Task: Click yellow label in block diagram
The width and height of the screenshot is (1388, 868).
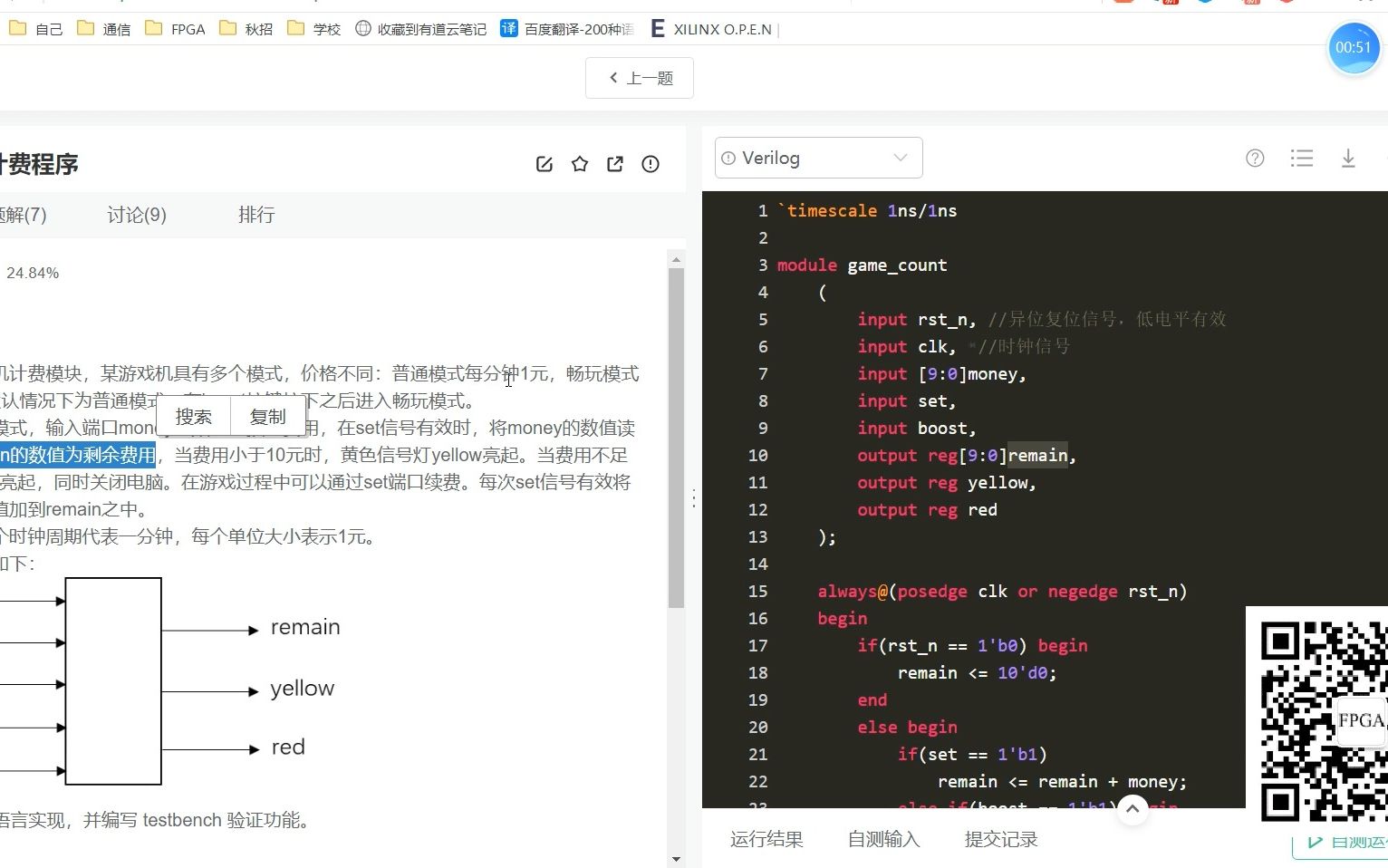Action: pos(303,689)
